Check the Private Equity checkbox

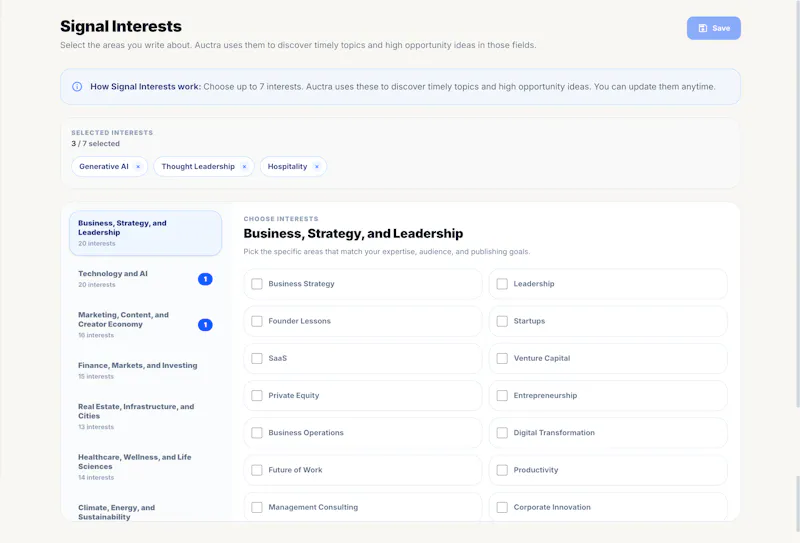point(257,396)
